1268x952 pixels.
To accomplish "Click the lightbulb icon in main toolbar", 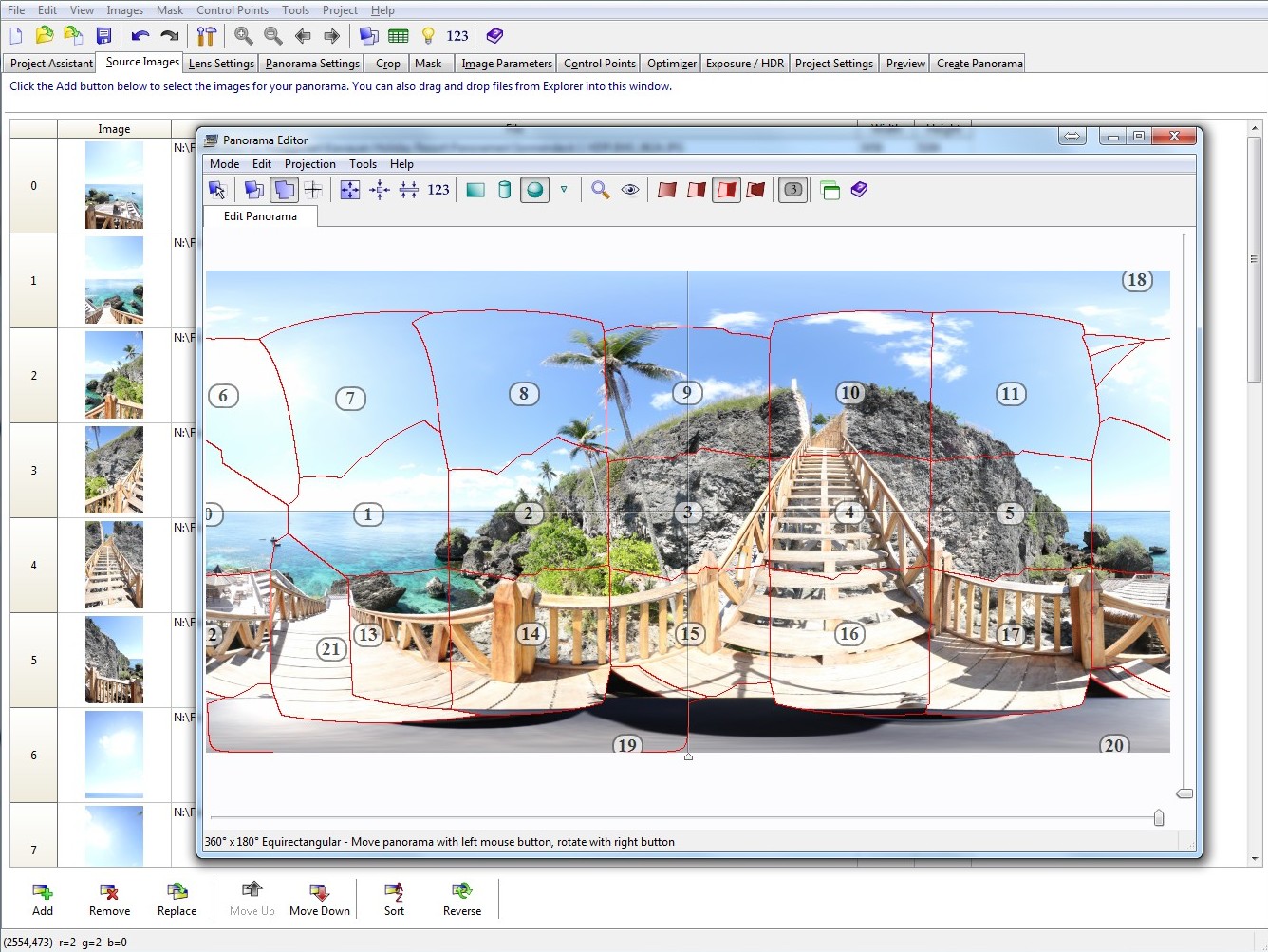I will (428, 36).
